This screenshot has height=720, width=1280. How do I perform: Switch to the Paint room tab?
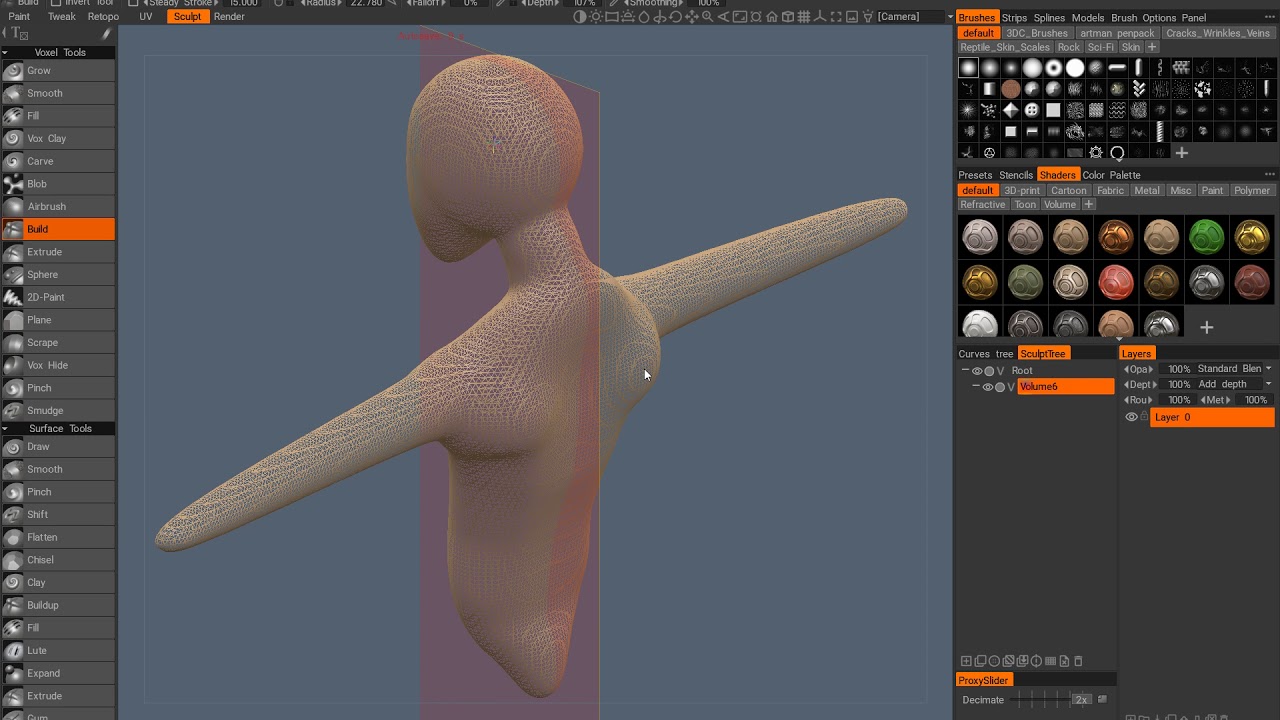click(19, 17)
